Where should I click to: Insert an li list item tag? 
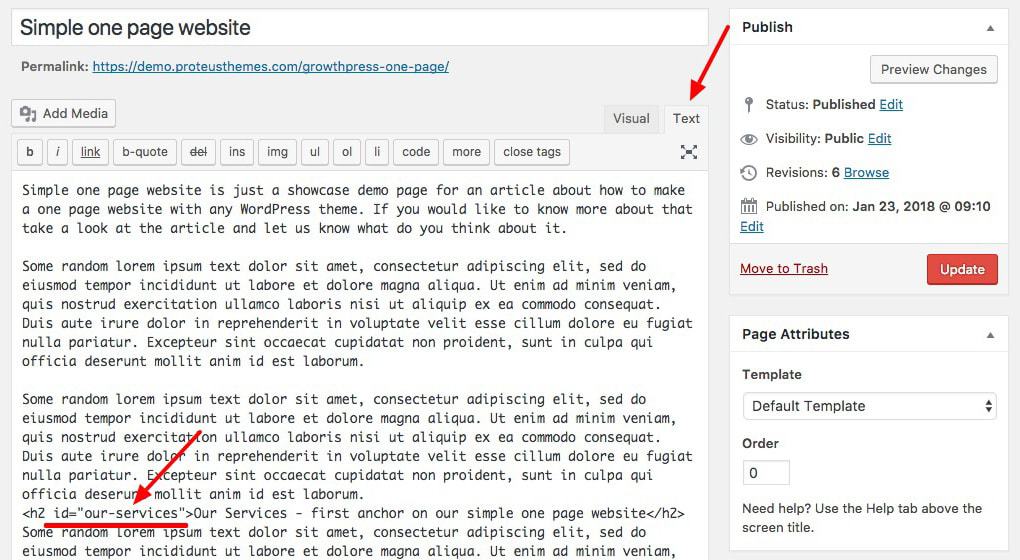[x=377, y=152]
